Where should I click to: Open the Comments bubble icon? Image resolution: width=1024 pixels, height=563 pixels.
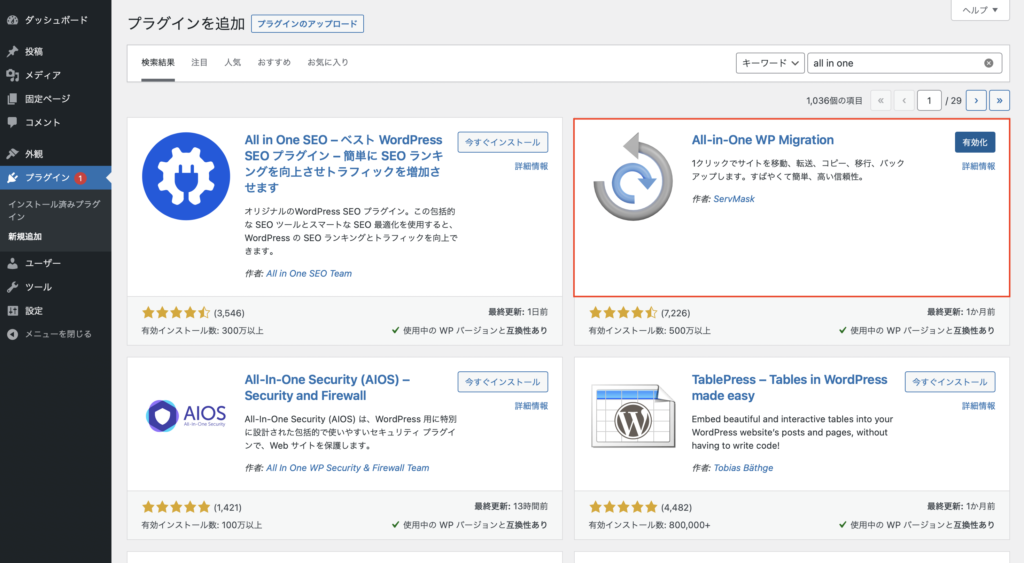click(12, 122)
